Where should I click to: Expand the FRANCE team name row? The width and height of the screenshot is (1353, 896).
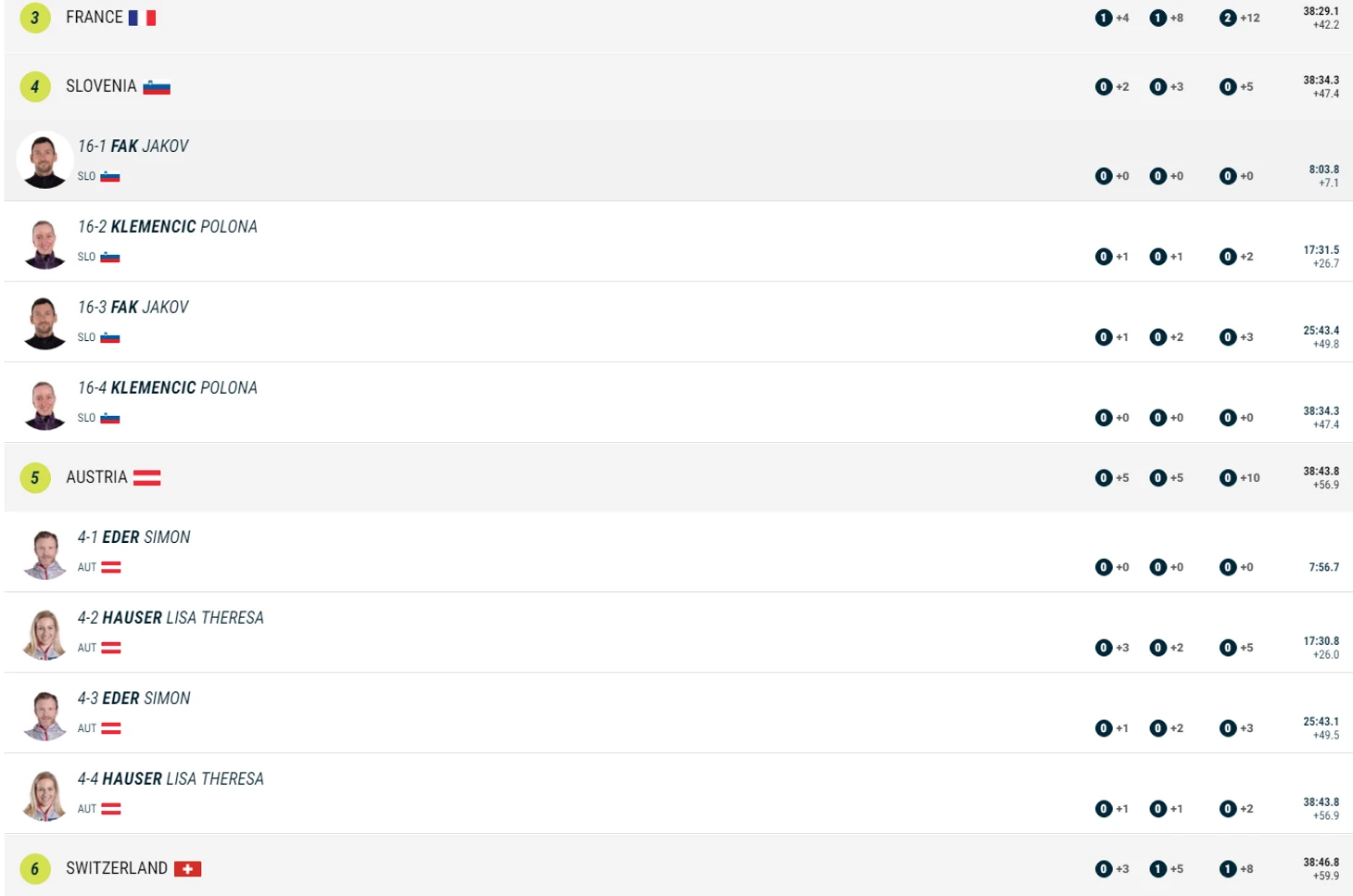coord(94,18)
